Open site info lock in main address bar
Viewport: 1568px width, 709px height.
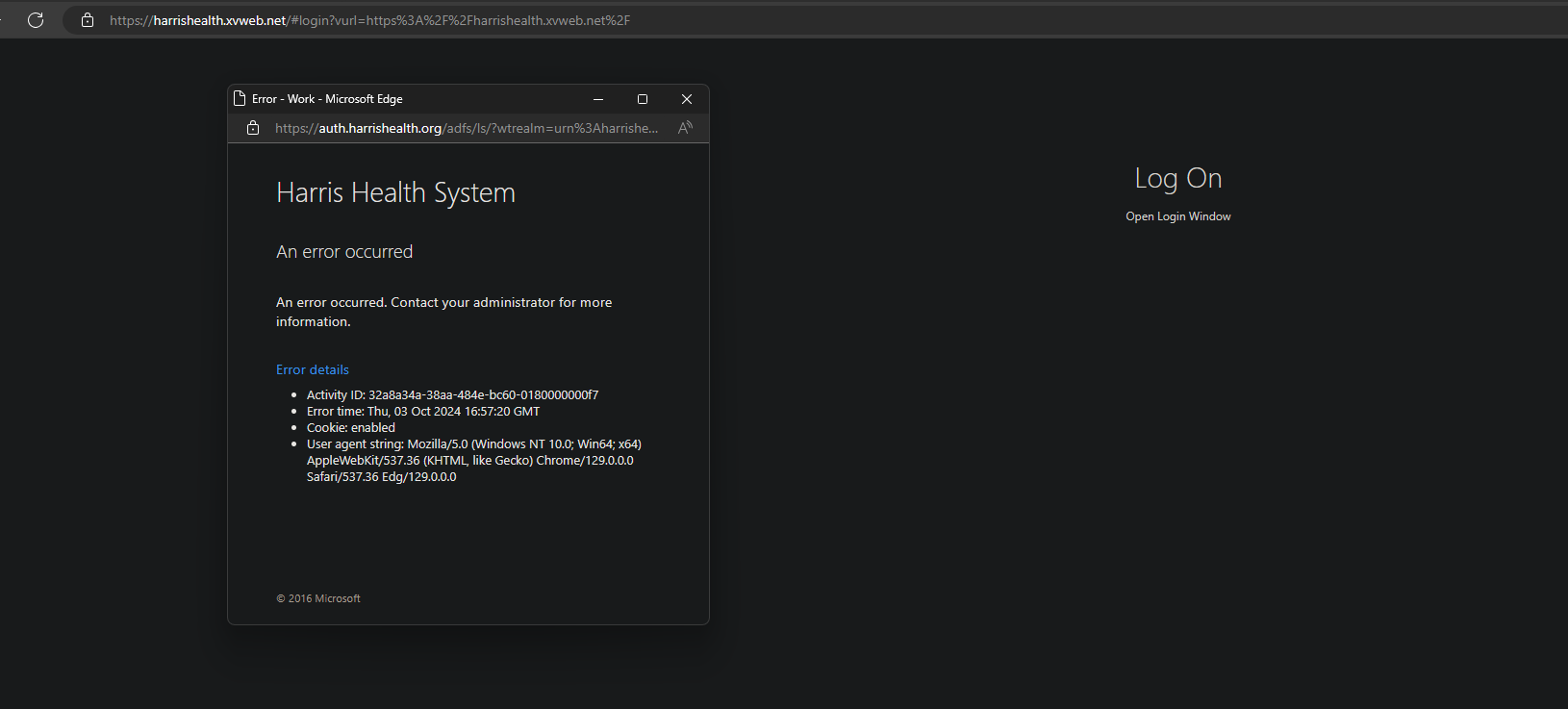coord(88,20)
